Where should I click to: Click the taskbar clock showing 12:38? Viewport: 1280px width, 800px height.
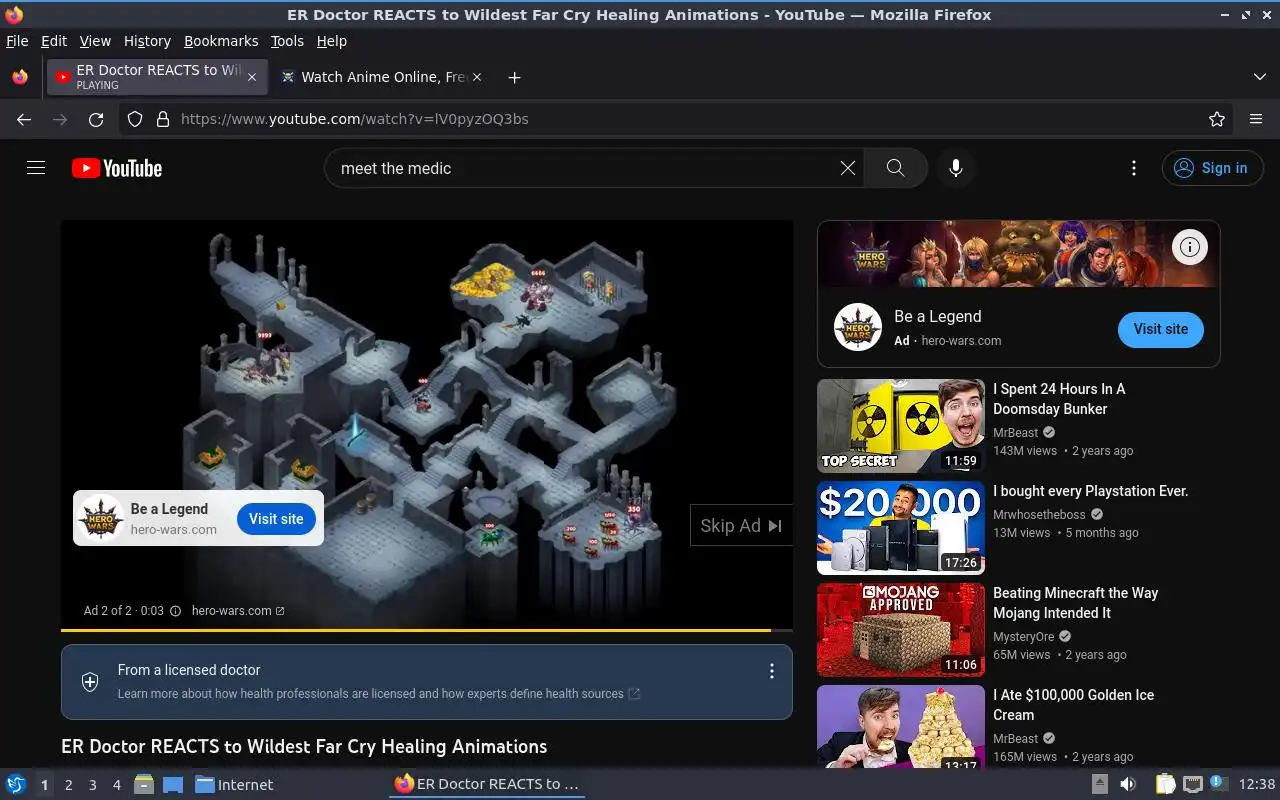click(1257, 785)
